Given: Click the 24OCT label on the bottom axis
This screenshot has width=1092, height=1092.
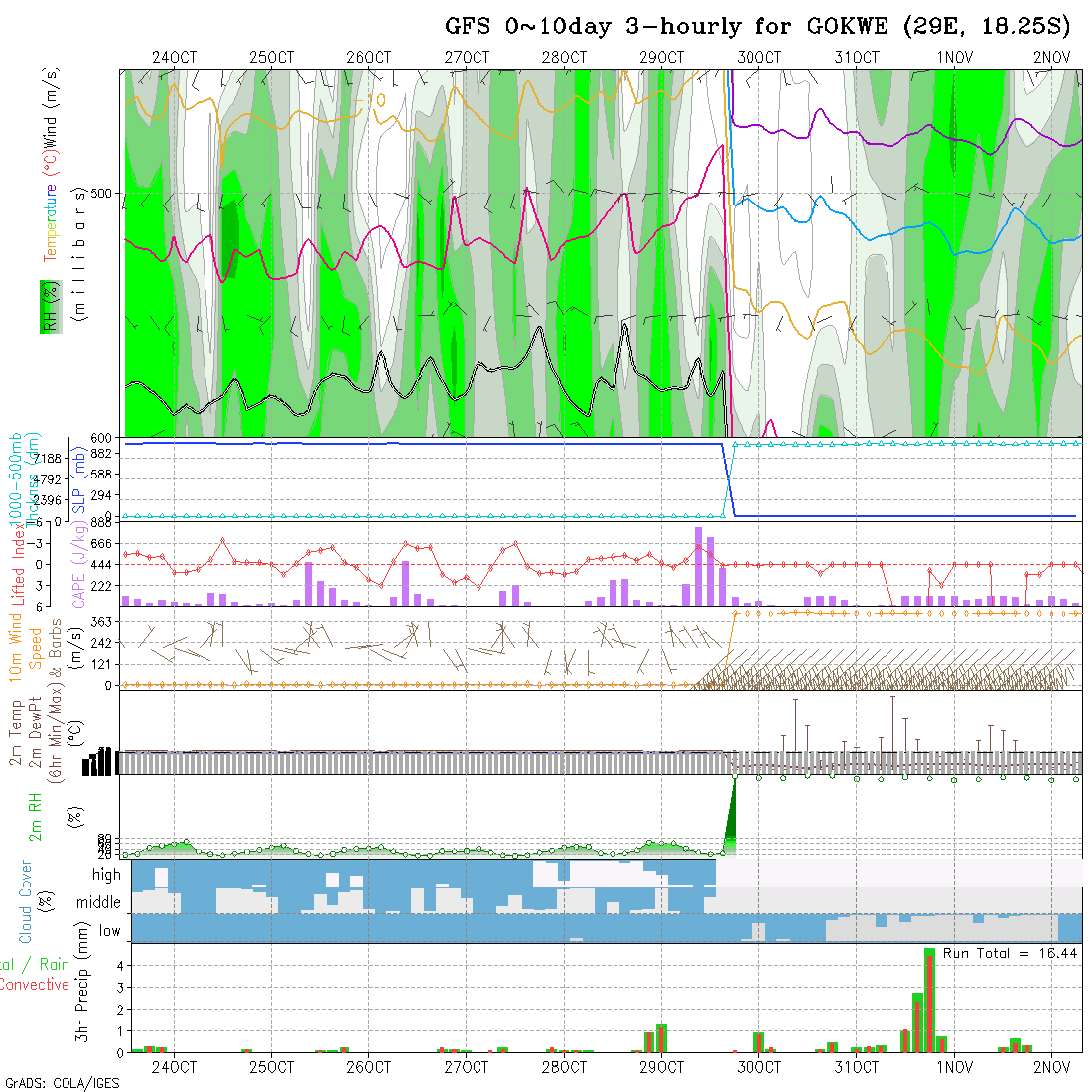Looking at the screenshot, I should pos(174,1067).
